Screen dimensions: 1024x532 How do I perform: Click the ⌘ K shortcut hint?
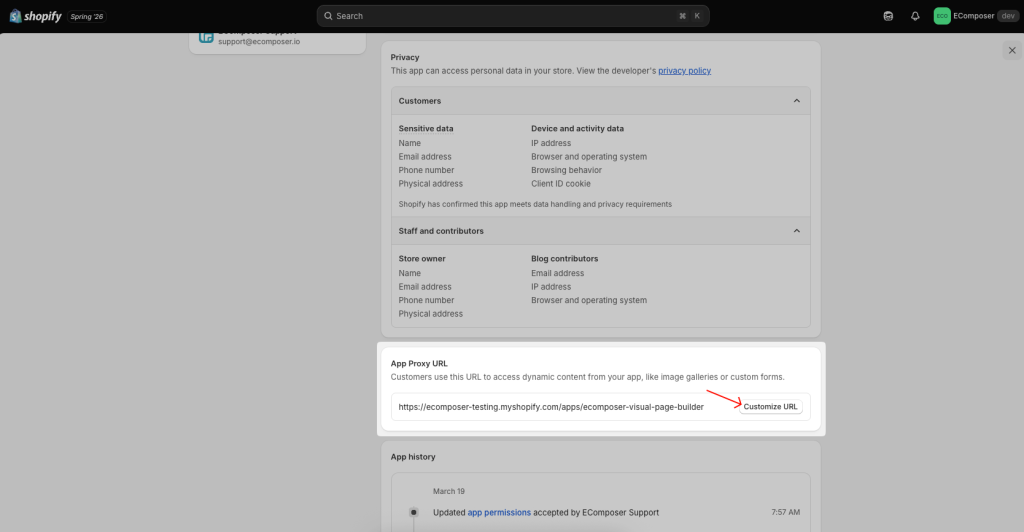[x=690, y=16]
